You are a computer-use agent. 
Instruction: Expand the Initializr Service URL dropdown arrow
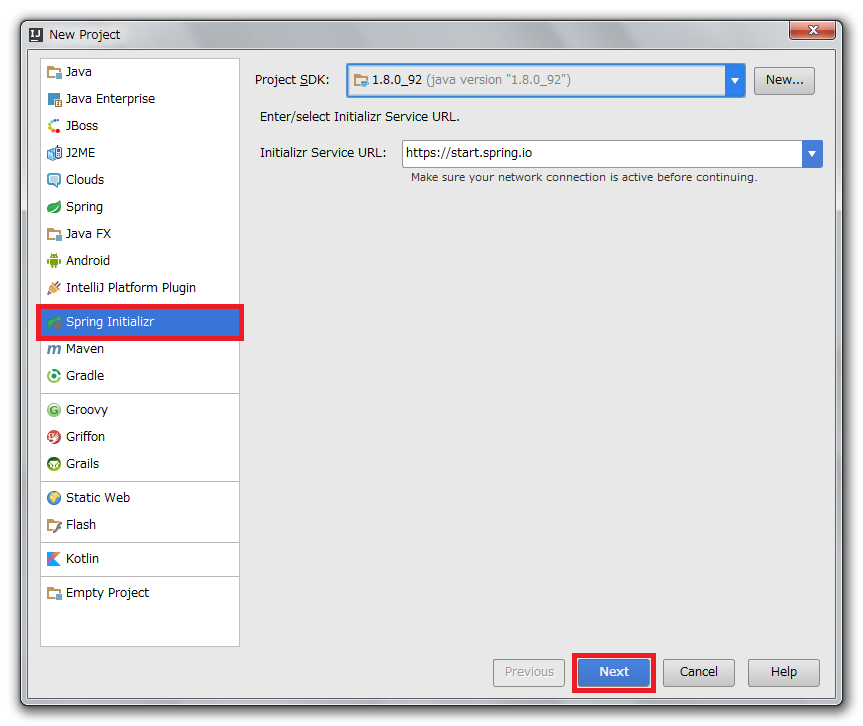[x=812, y=154]
